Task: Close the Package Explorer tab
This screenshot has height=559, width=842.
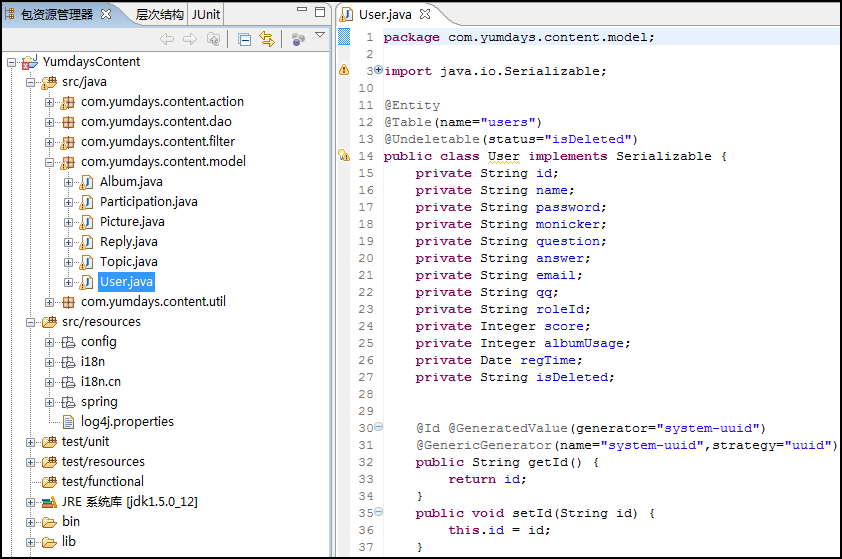Action: tap(106, 14)
